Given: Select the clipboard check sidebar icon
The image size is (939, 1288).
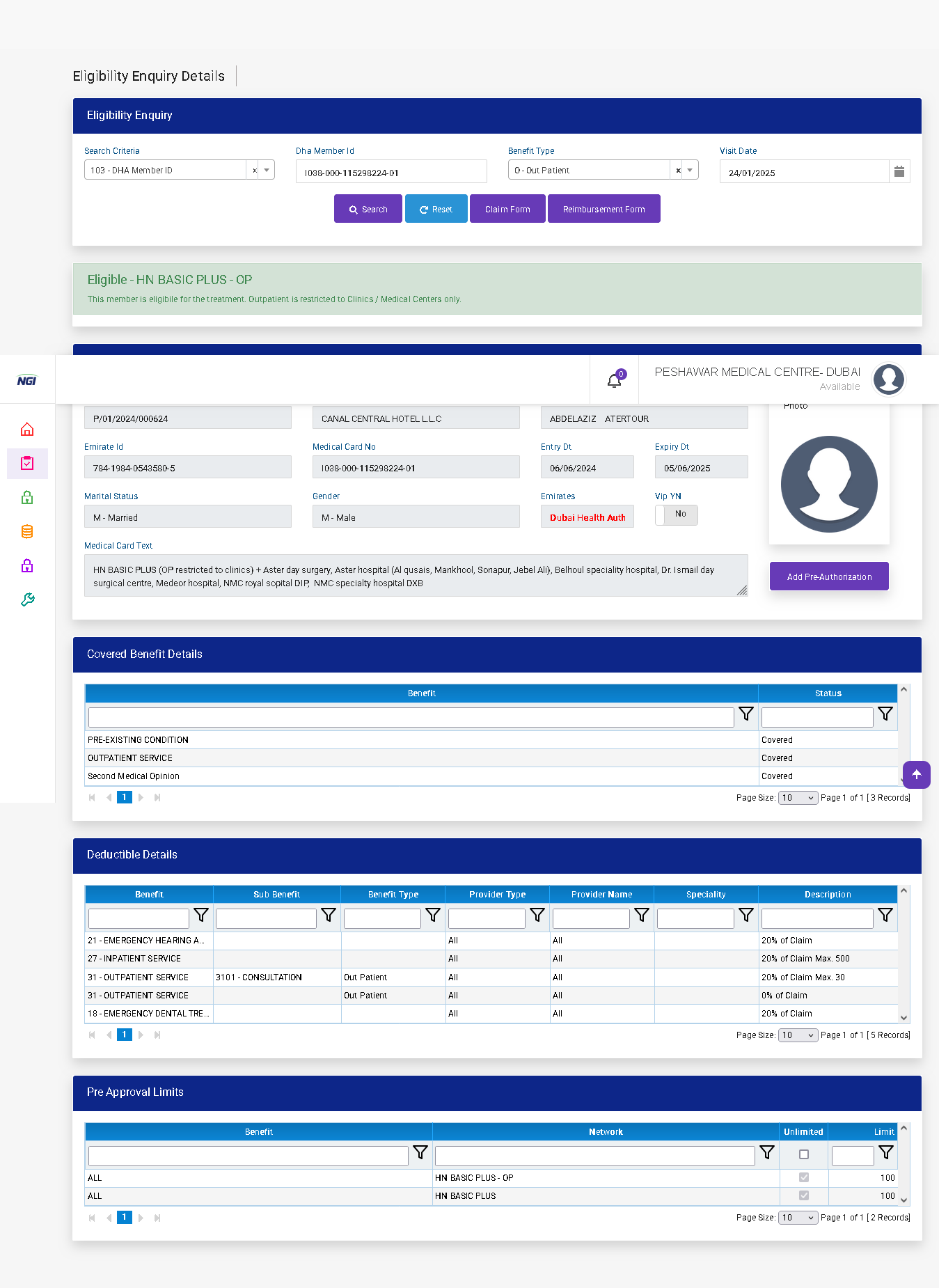Looking at the screenshot, I should (27, 464).
